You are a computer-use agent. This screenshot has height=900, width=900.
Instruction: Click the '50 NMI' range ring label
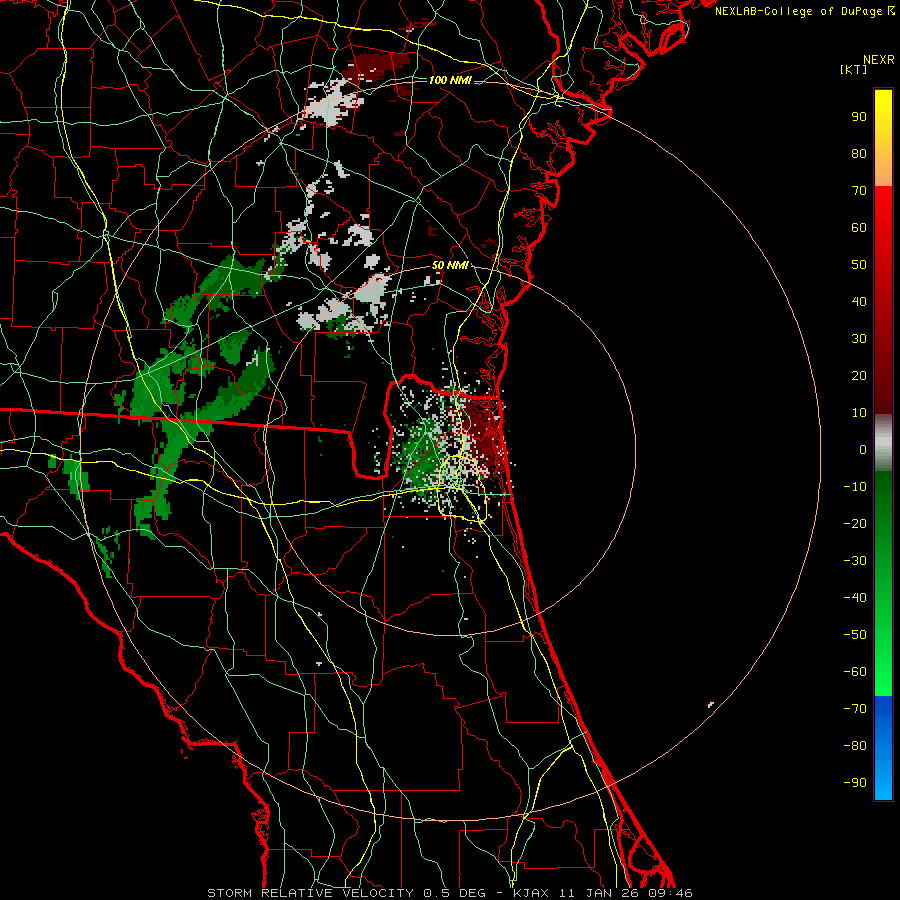tap(450, 265)
